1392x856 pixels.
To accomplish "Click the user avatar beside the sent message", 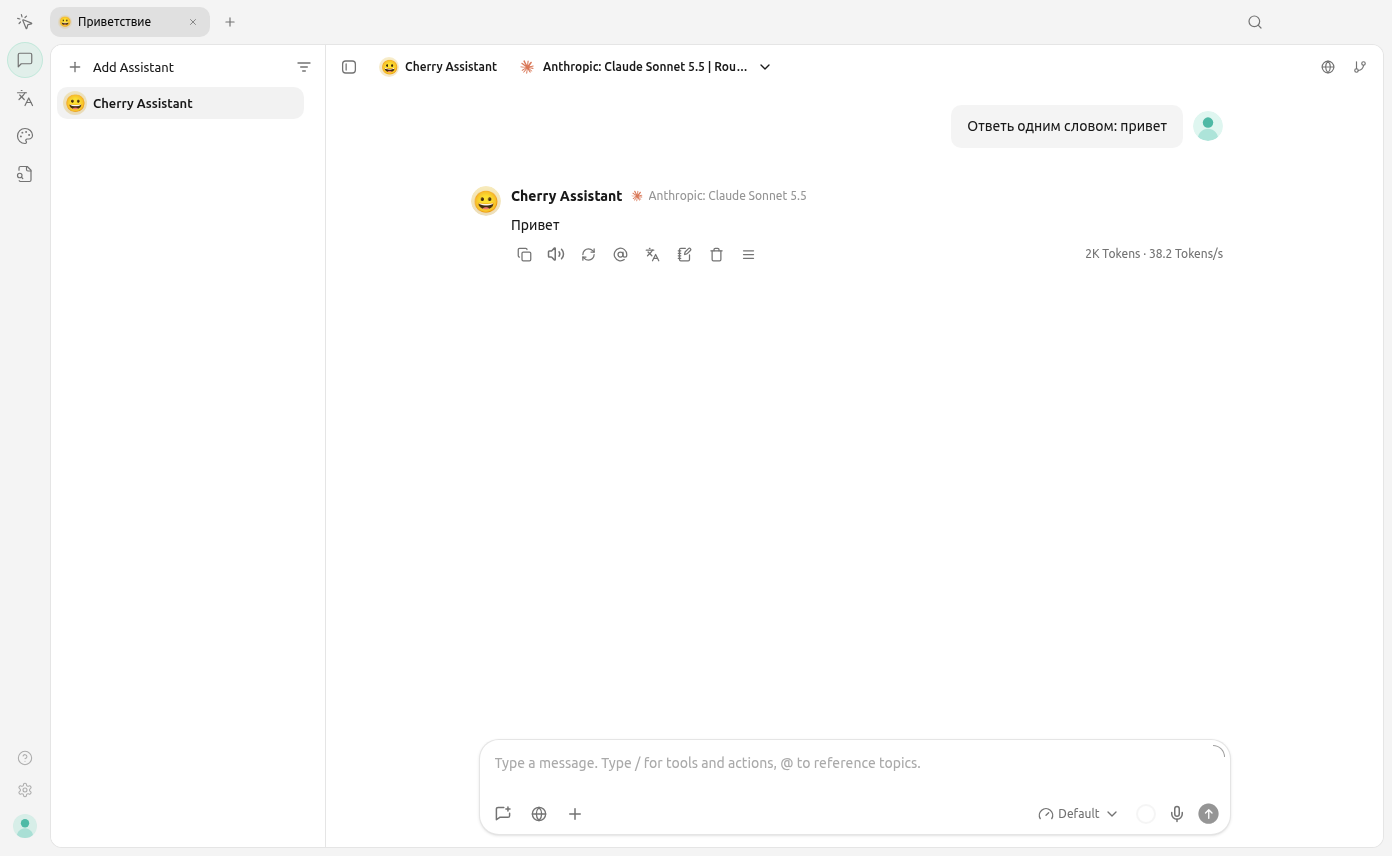I will pos(1208,126).
